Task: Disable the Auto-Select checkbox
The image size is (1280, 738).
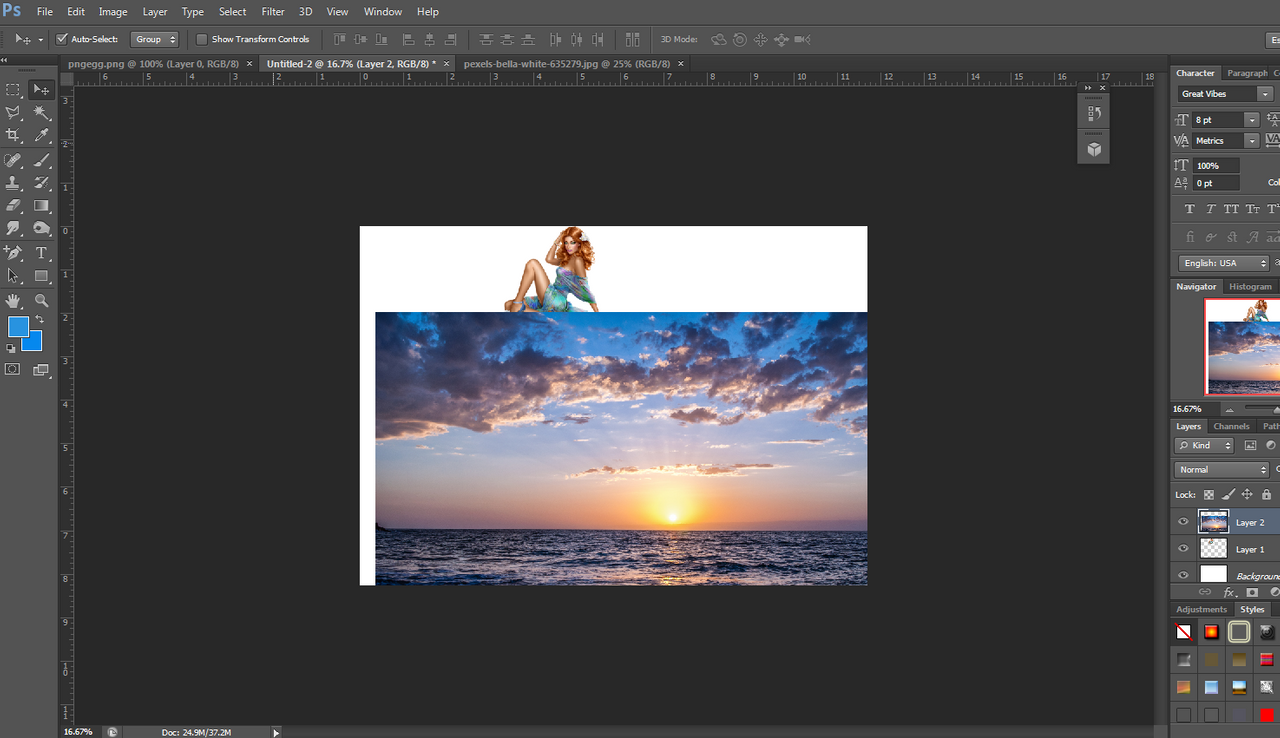Action: pos(62,39)
